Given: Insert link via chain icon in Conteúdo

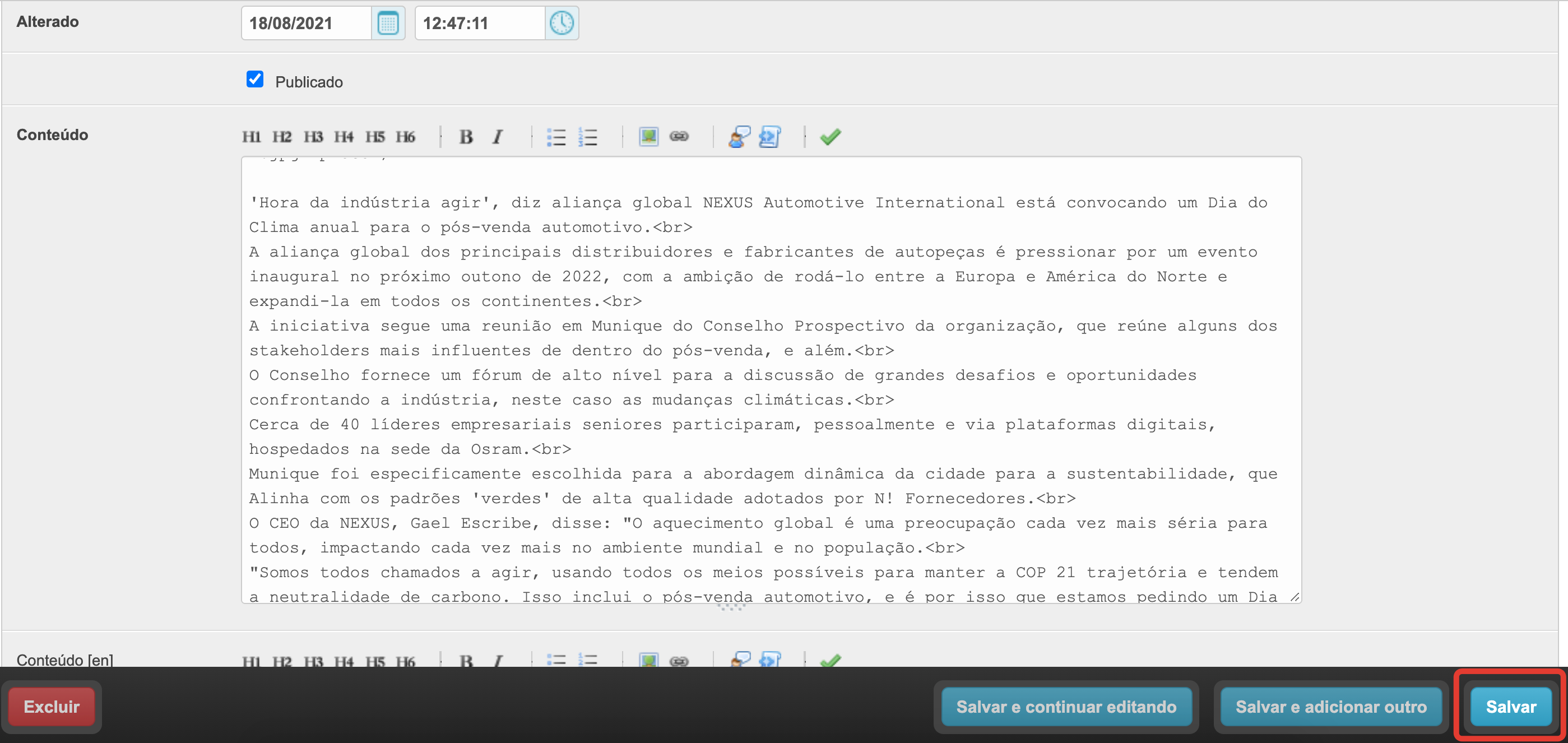Looking at the screenshot, I should tap(679, 137).
